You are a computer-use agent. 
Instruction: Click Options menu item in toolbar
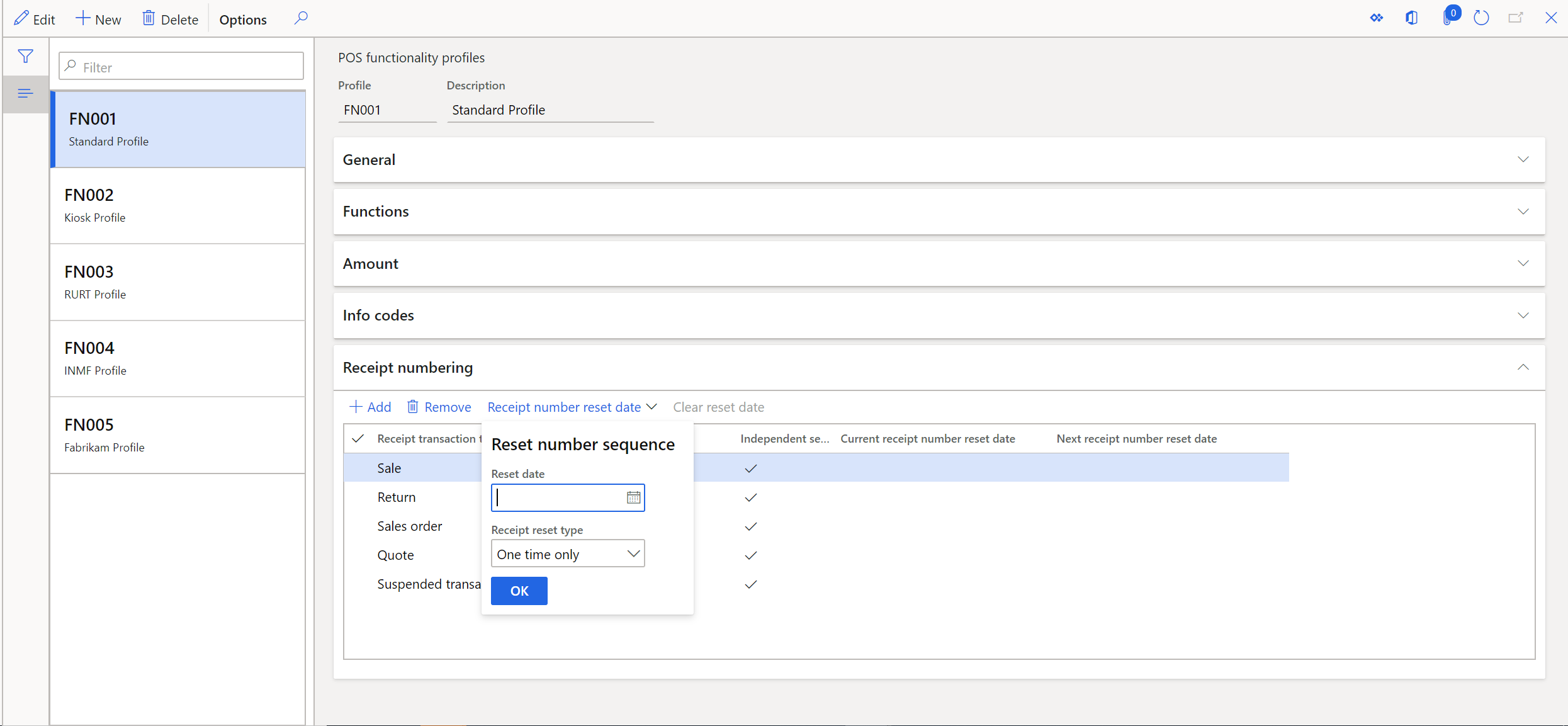coord(243,19)
